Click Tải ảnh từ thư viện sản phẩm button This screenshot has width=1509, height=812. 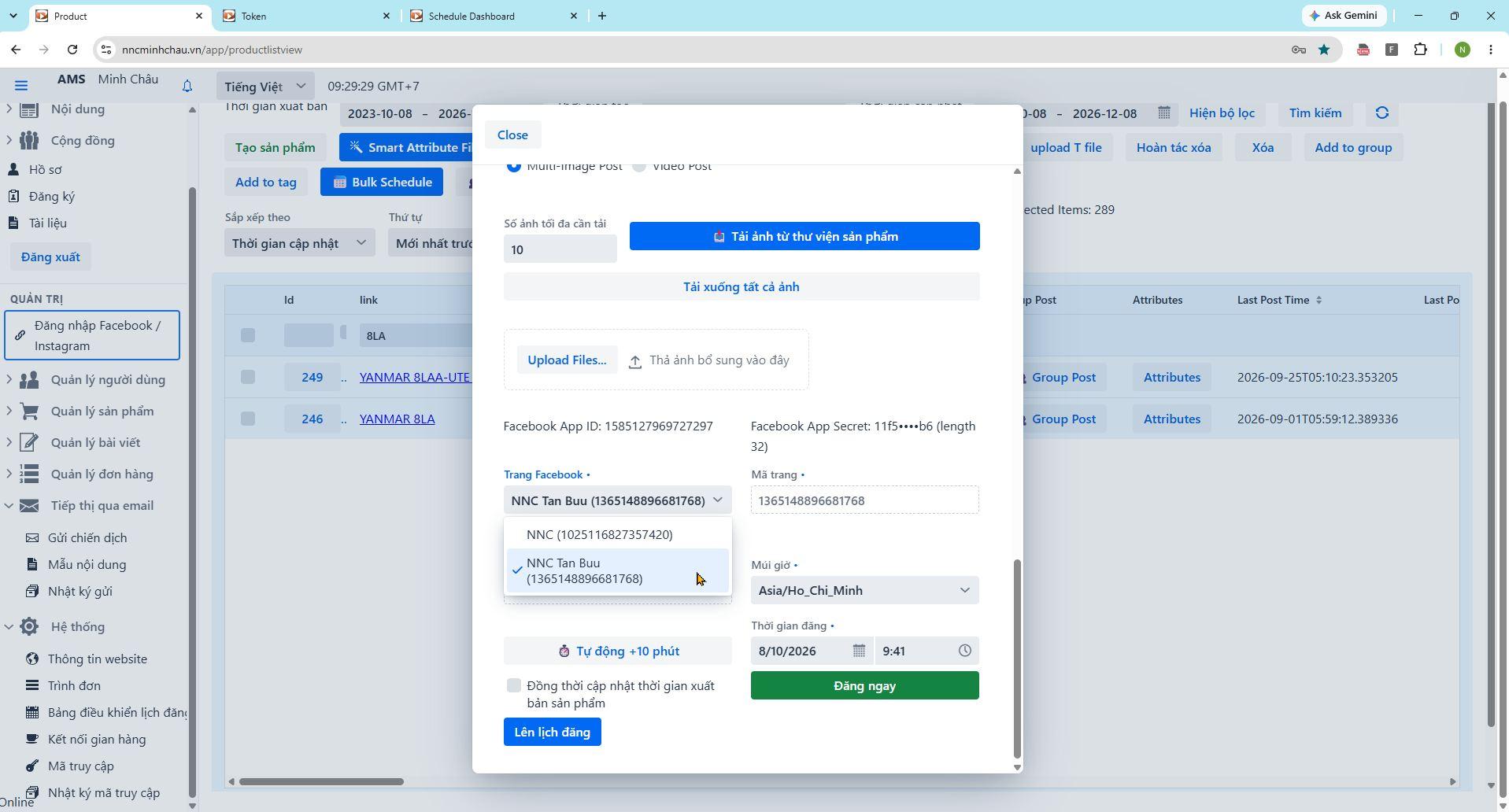pyautogui.click(x=804, y=236)
